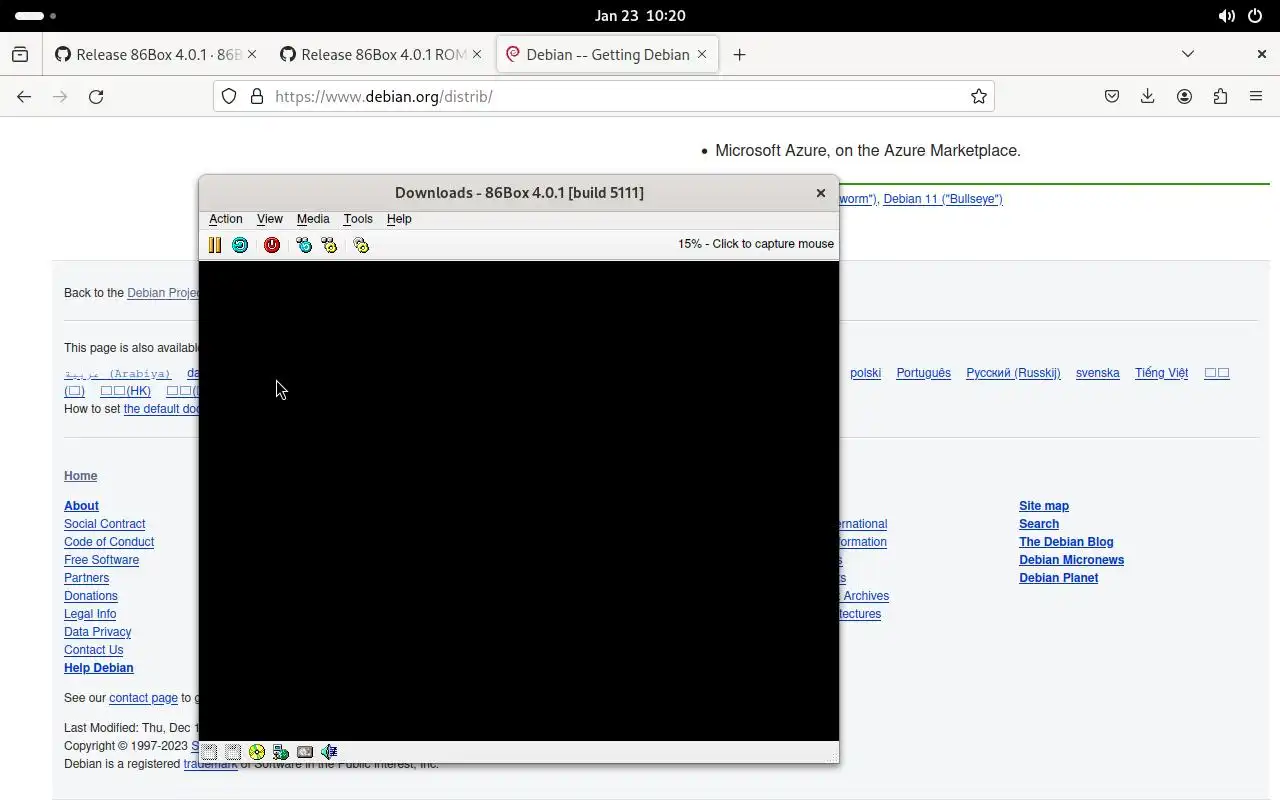Open the View menu in 86Box
The image size is (1280, 800).
click(270, 219)
